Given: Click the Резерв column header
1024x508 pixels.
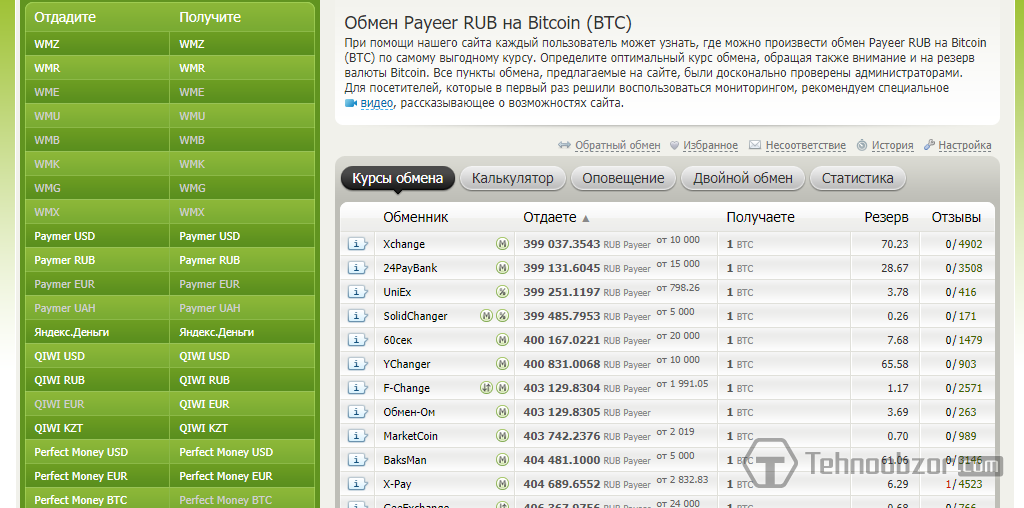Looking at the screenshot, I should (x=886, y=217).
